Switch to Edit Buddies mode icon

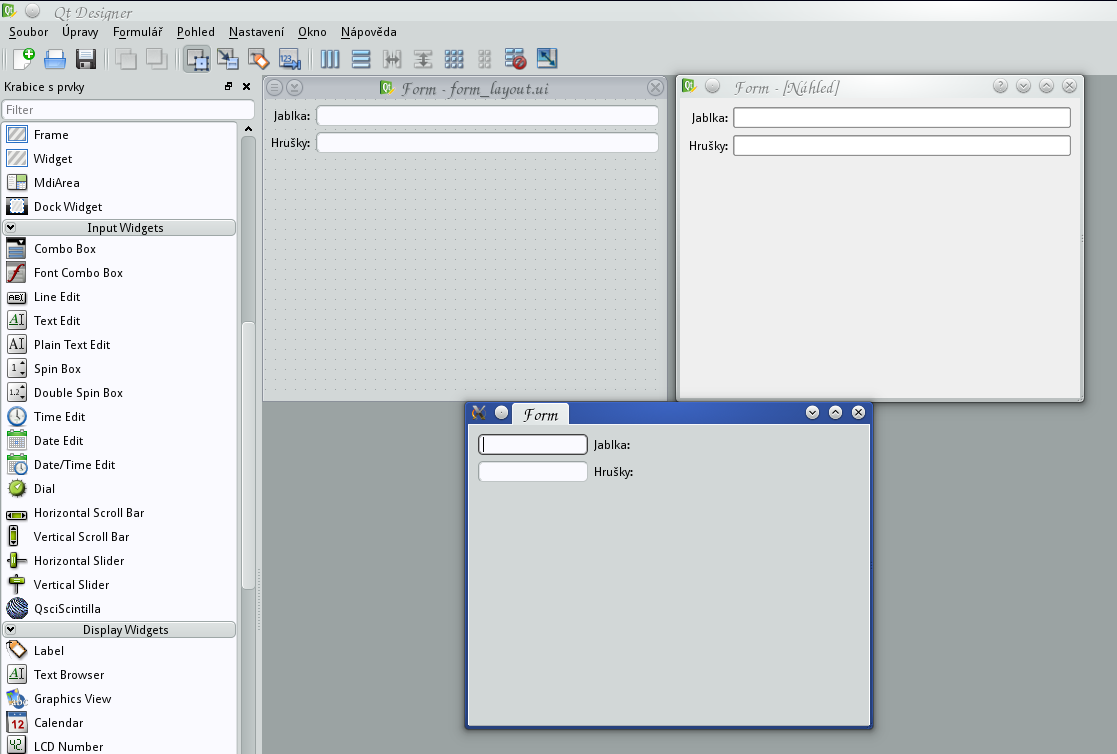pos(259,58)
